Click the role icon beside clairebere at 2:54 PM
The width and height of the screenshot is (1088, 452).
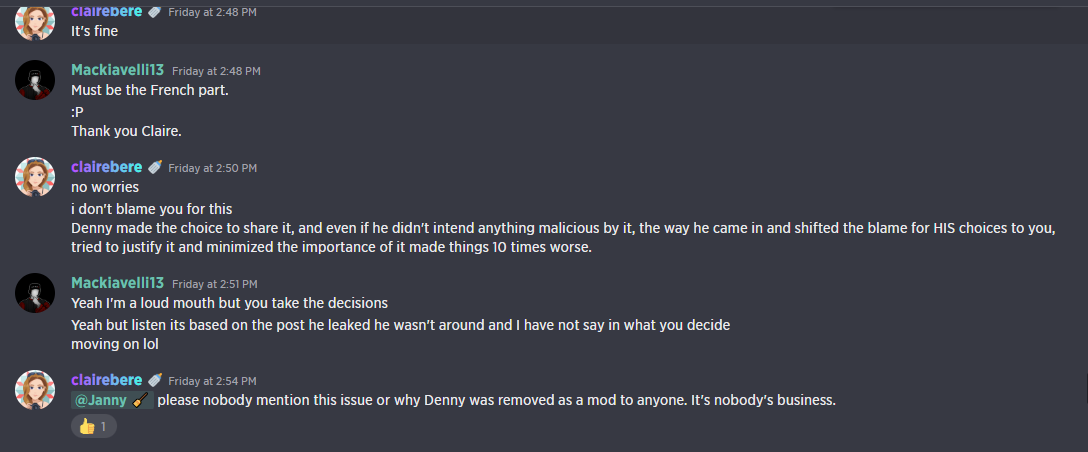154,380
